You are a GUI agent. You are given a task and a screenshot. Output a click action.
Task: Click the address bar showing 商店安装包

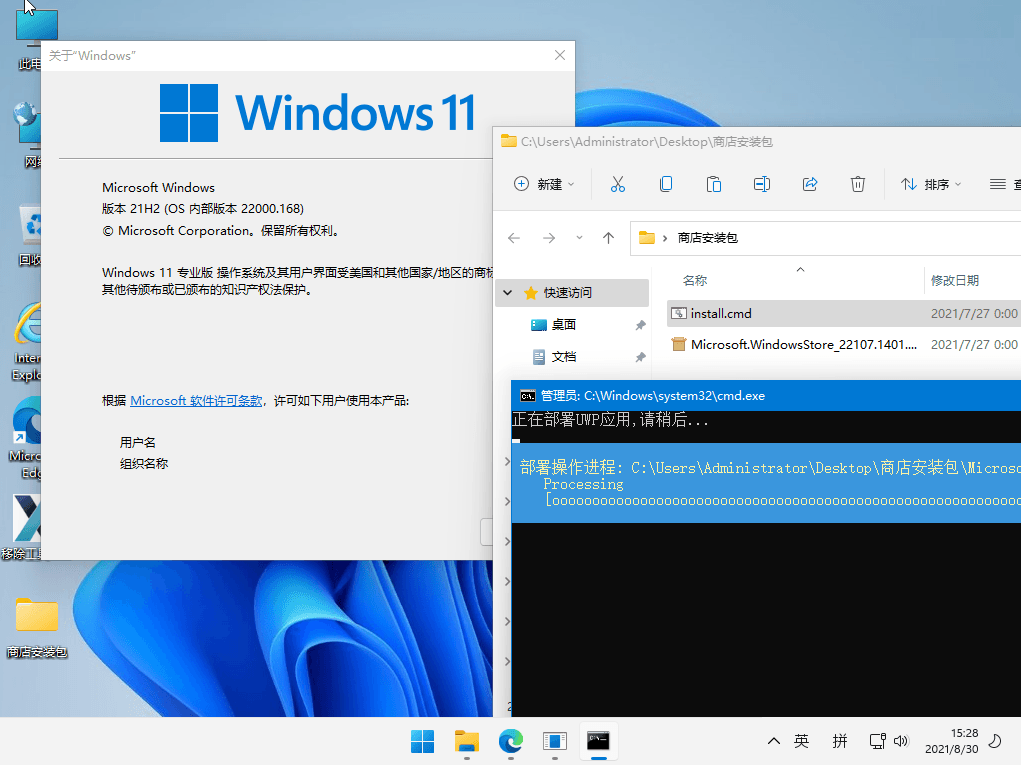coord(827,238)
